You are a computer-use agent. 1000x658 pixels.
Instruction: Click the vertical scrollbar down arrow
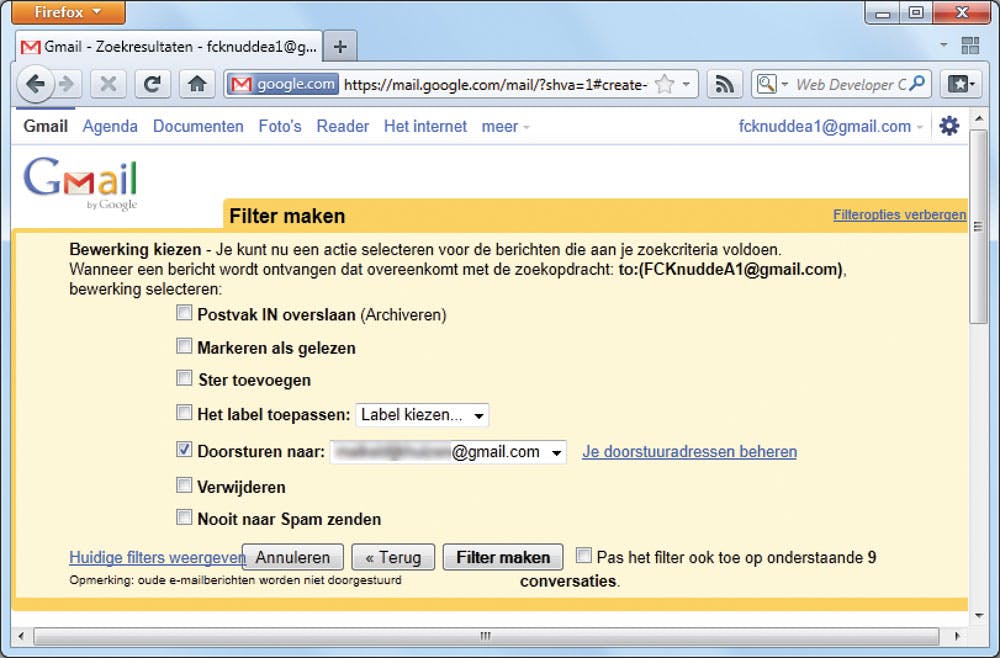[x=979, y=616]
